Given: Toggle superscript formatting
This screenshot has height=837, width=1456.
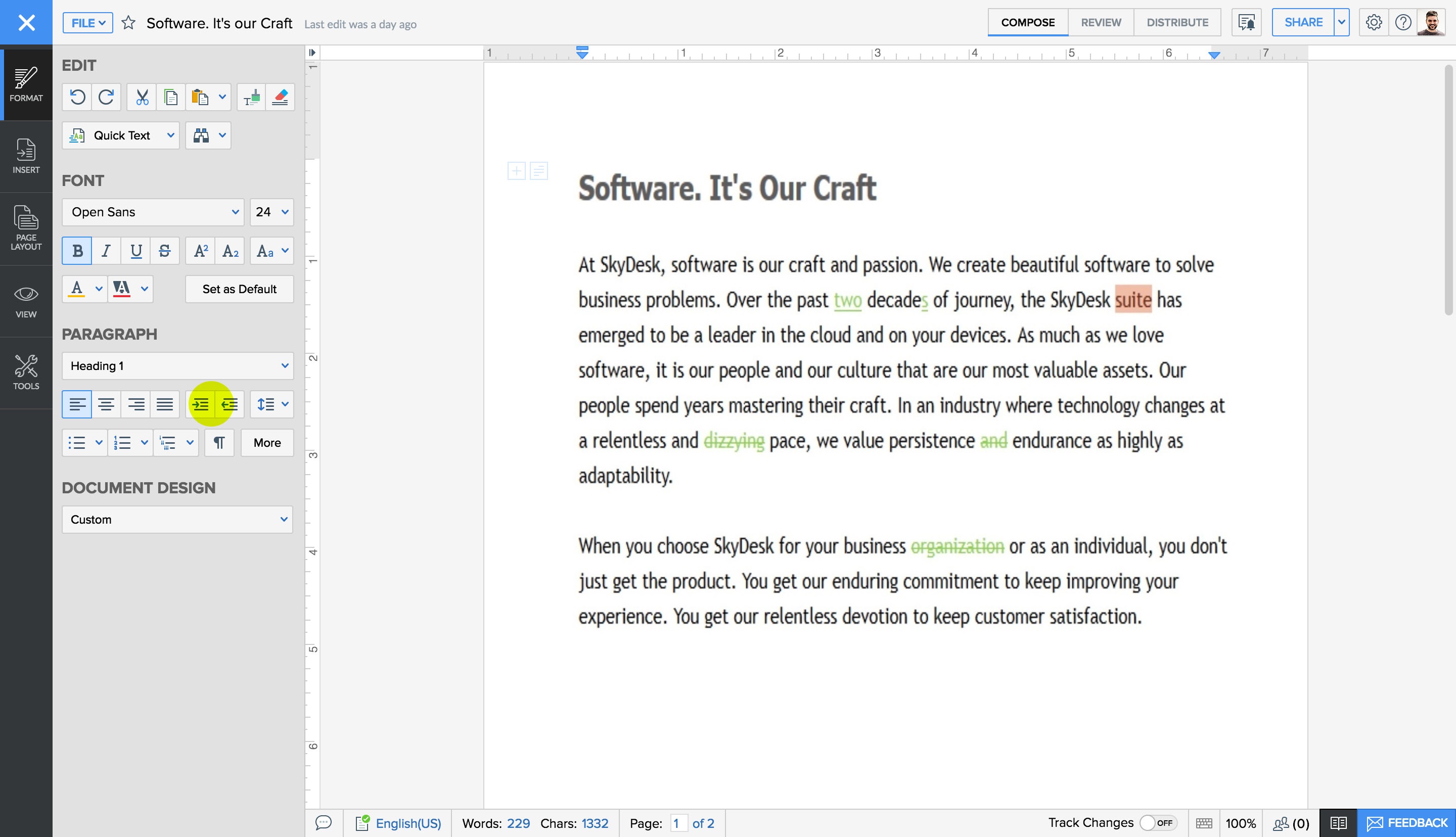Looking at the screenshot, I should coord(200,251).
